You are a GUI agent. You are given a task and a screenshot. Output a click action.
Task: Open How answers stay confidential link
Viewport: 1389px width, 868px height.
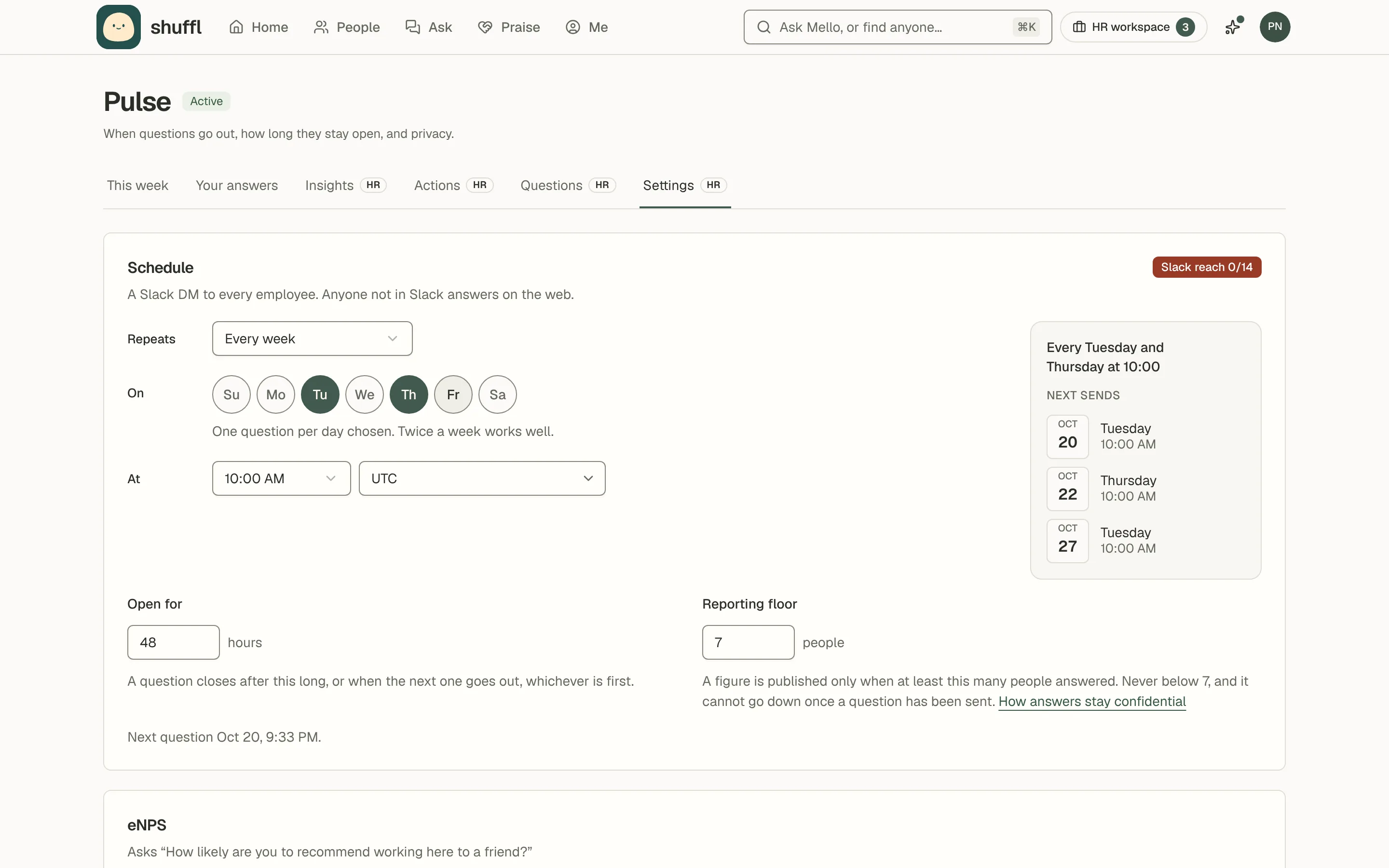point(1092,702)
